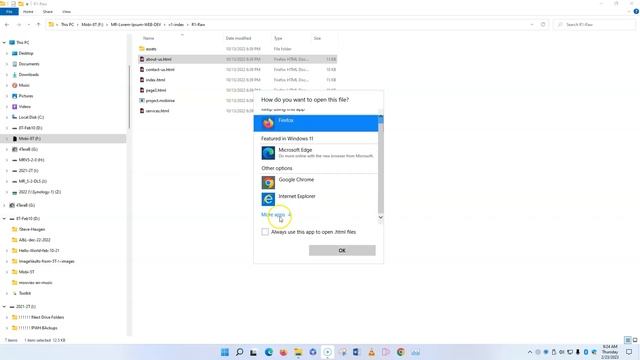
Task: Open address bar history dropdown
Action: click(x=531, y=25)
